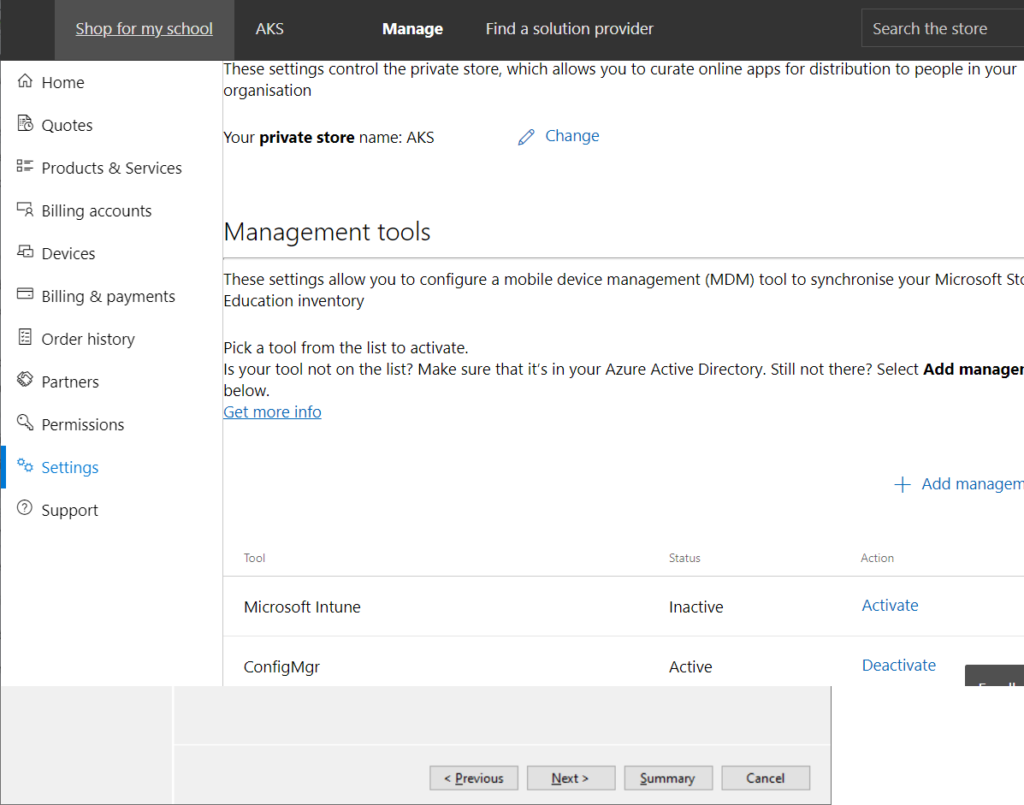Click the plus icon to add management tool
This screenshot has width=1024, height=805.
[902, 484]
